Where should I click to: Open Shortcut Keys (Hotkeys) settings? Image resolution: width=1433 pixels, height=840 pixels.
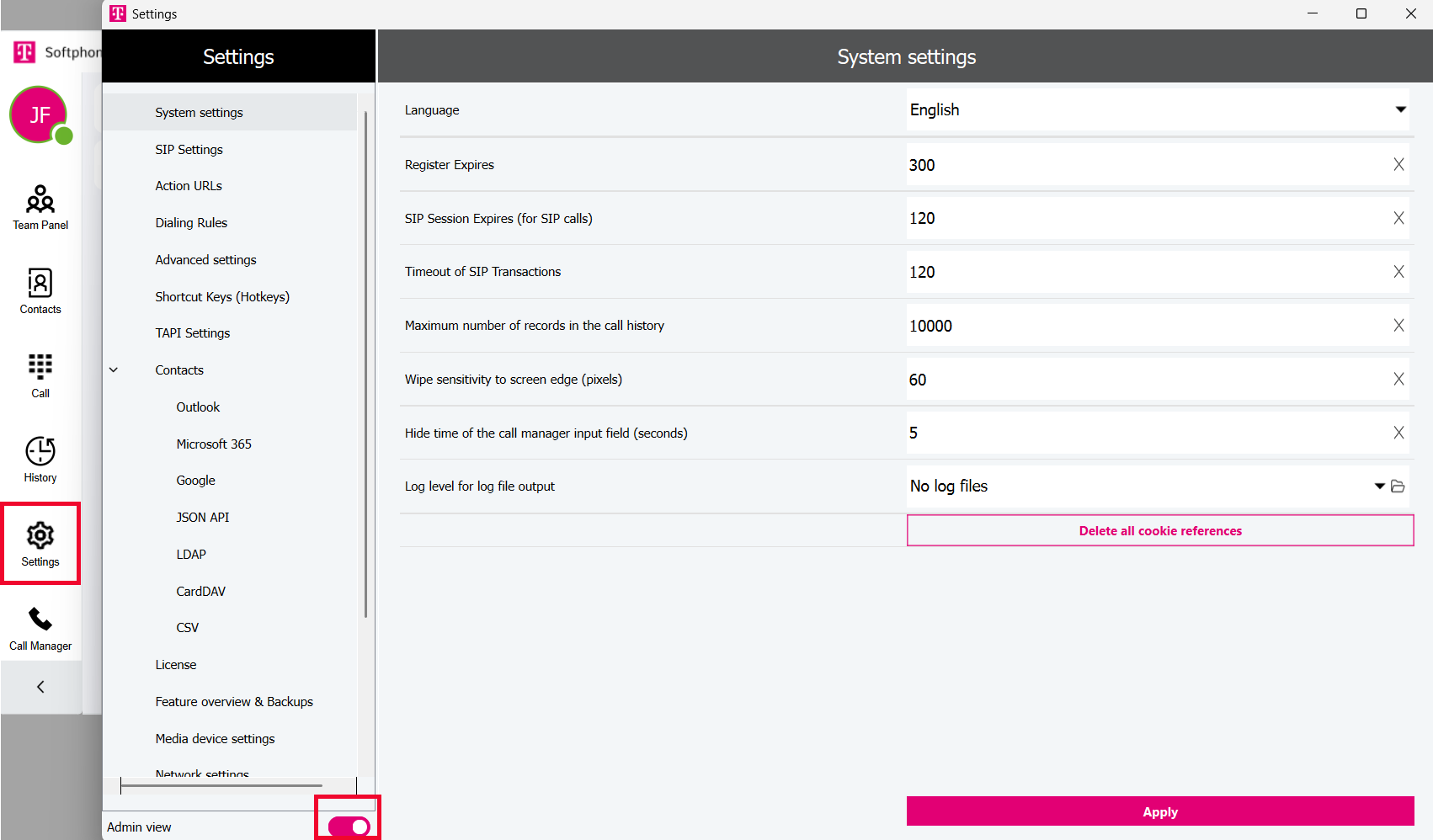[x=222, y=297]
